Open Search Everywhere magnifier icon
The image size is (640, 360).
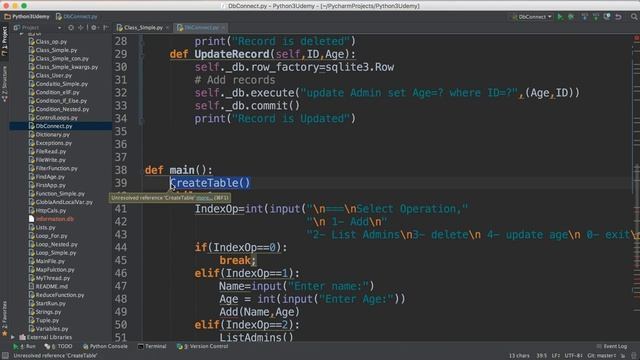pos(634,17)
